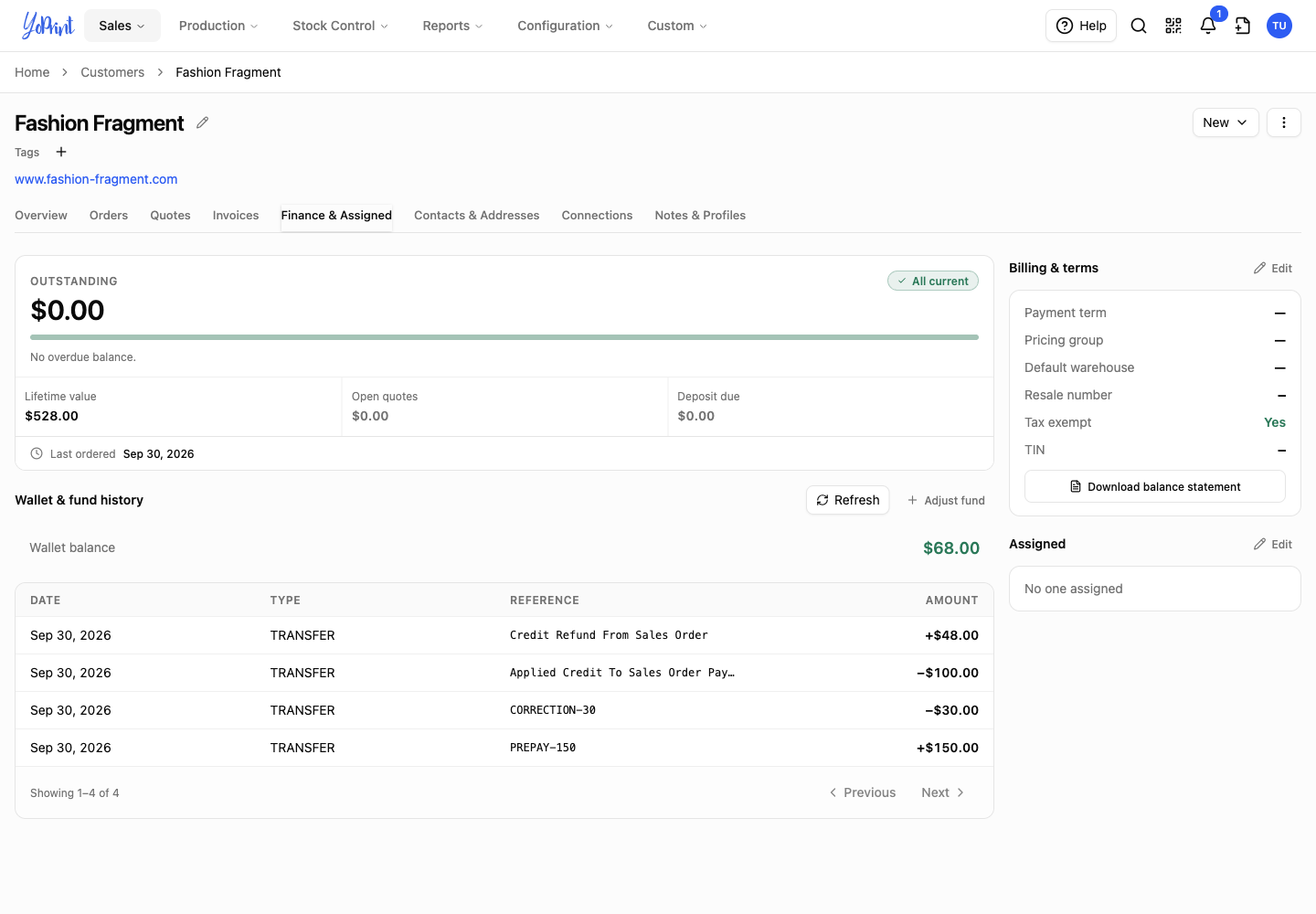Add a tag with plus icon
Image resolution: width=1316 pixels, height=914 pixels.
point(61,152)
